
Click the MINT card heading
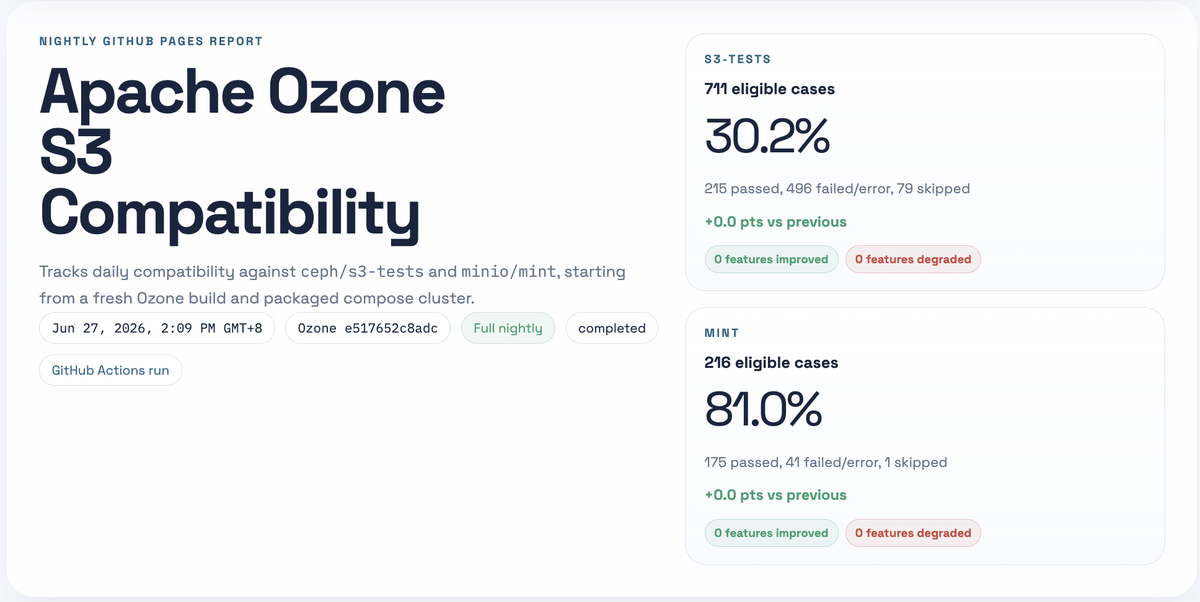(722, 333)
